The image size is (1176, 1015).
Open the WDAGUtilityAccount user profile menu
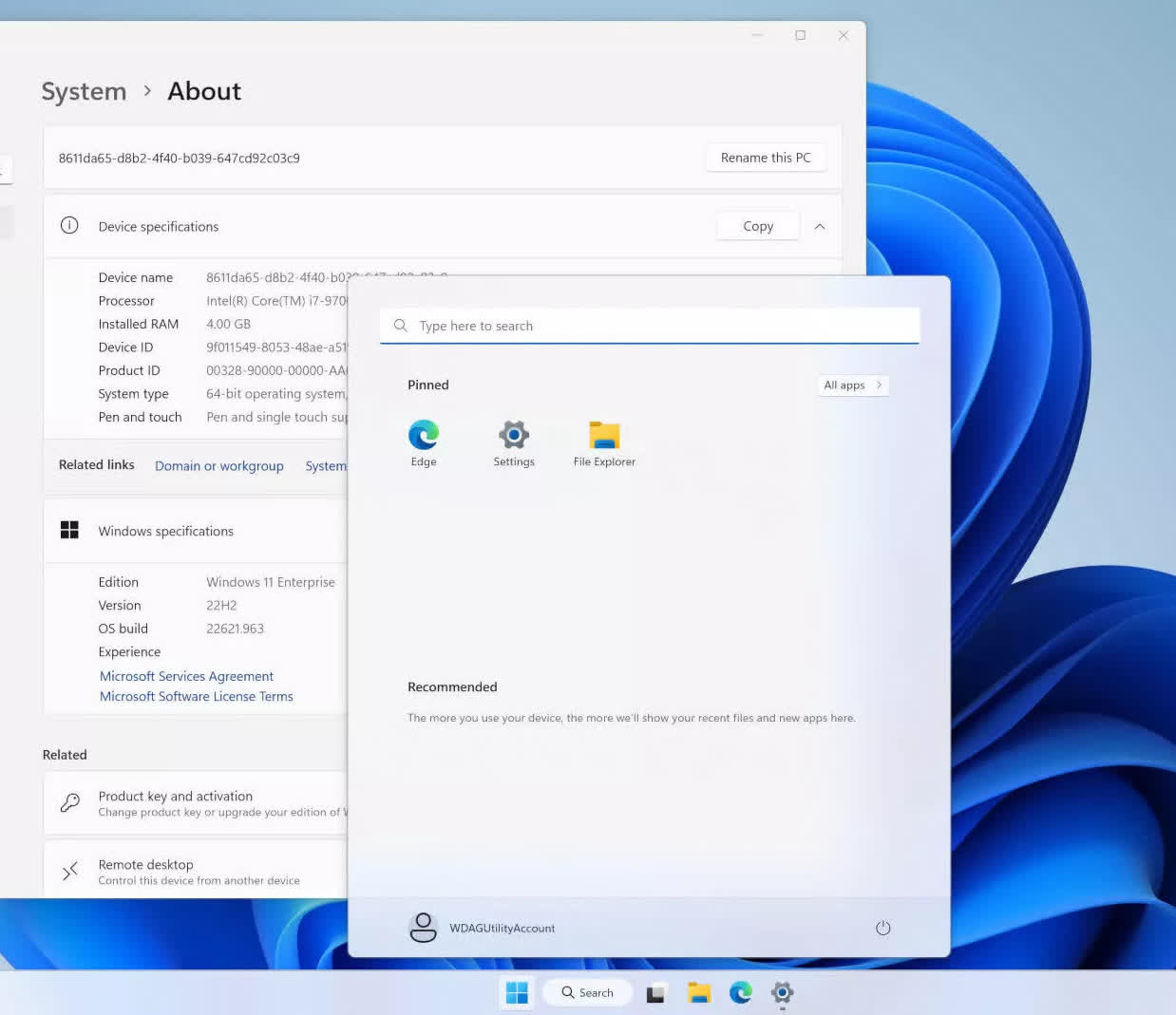tap(483, 928)
